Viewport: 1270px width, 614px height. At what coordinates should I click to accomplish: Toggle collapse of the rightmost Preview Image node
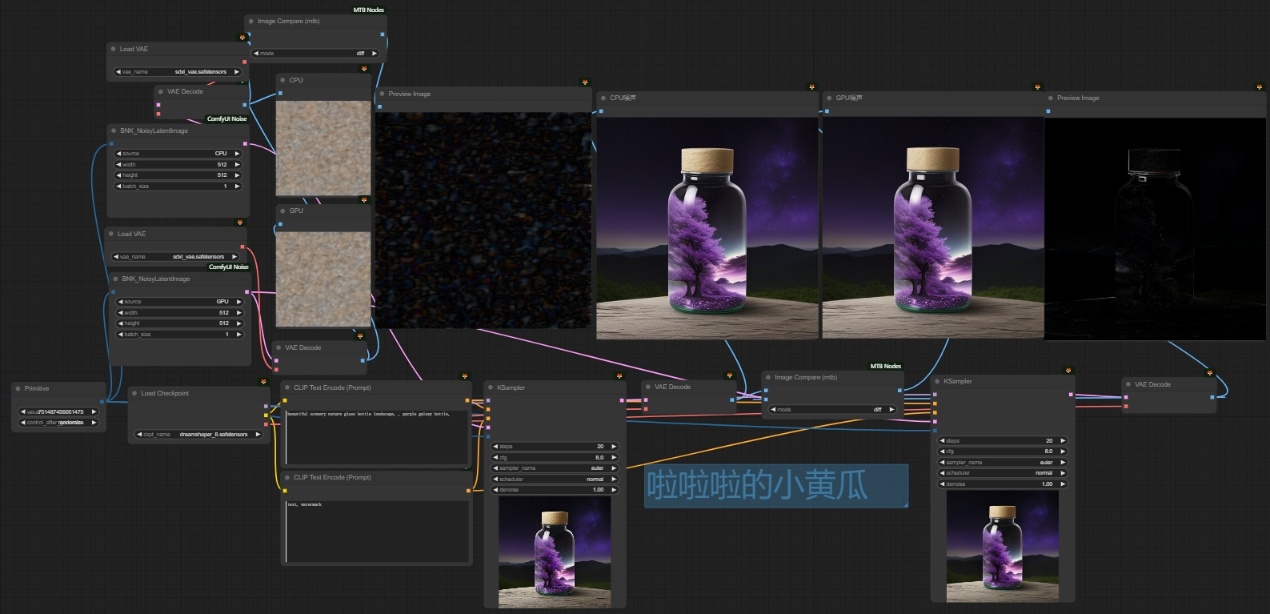pos(1051,98)
